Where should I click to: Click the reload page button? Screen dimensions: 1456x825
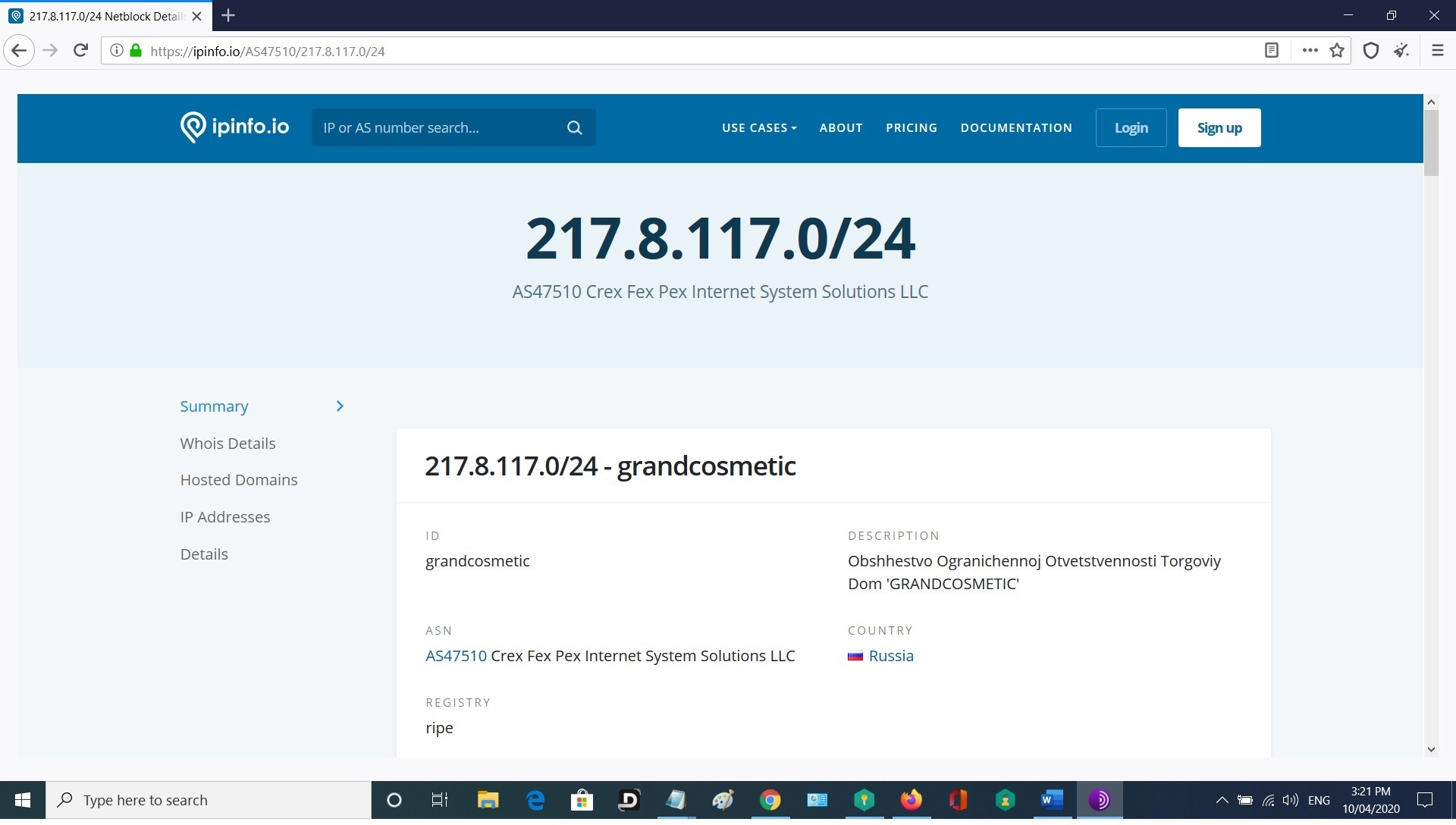tap(80, 51)
